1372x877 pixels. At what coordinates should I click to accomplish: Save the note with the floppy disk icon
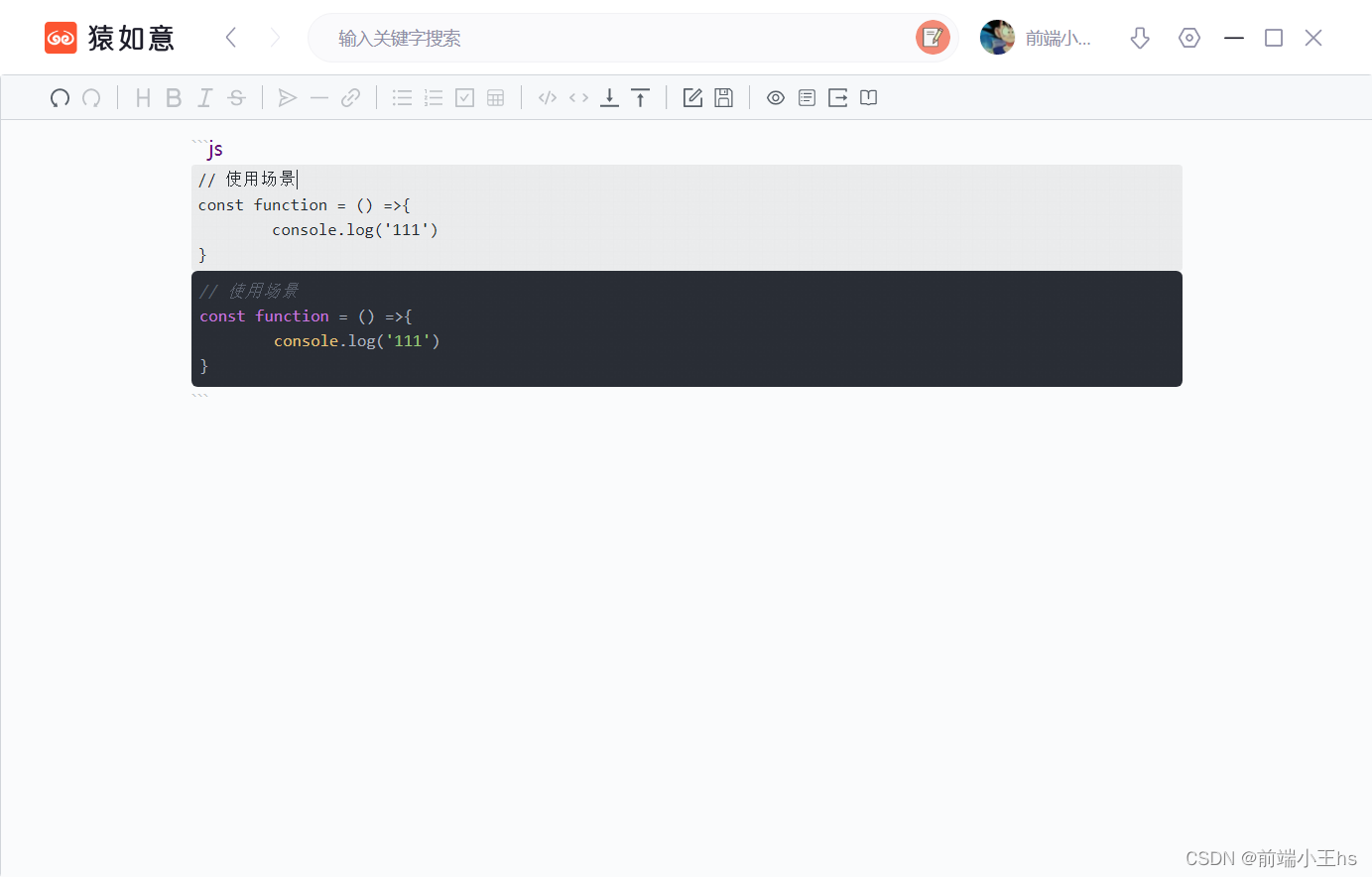[x=724, y=97]
